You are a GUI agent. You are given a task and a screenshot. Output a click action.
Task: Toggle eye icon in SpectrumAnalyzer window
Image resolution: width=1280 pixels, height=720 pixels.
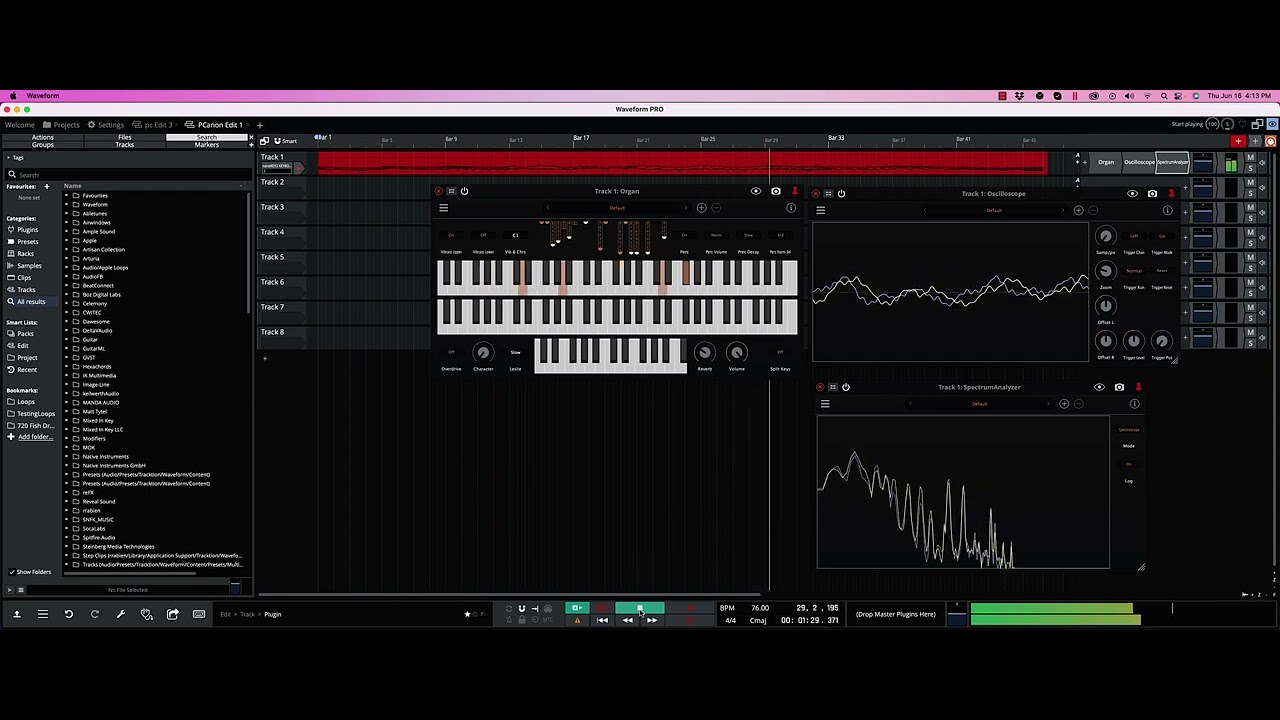[x=1099, y=387]
